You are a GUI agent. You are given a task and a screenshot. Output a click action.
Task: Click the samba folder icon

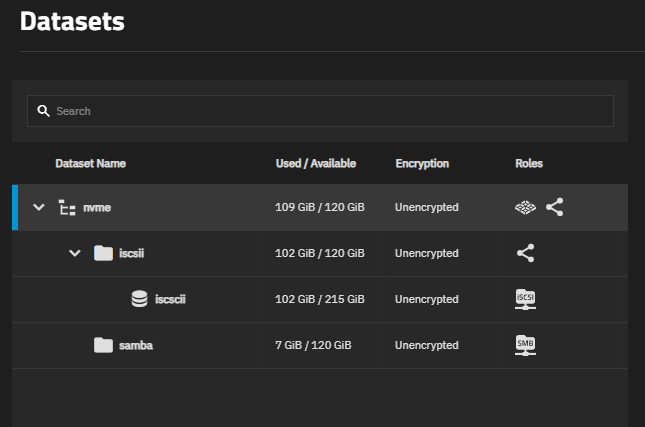tap(103, 345)
